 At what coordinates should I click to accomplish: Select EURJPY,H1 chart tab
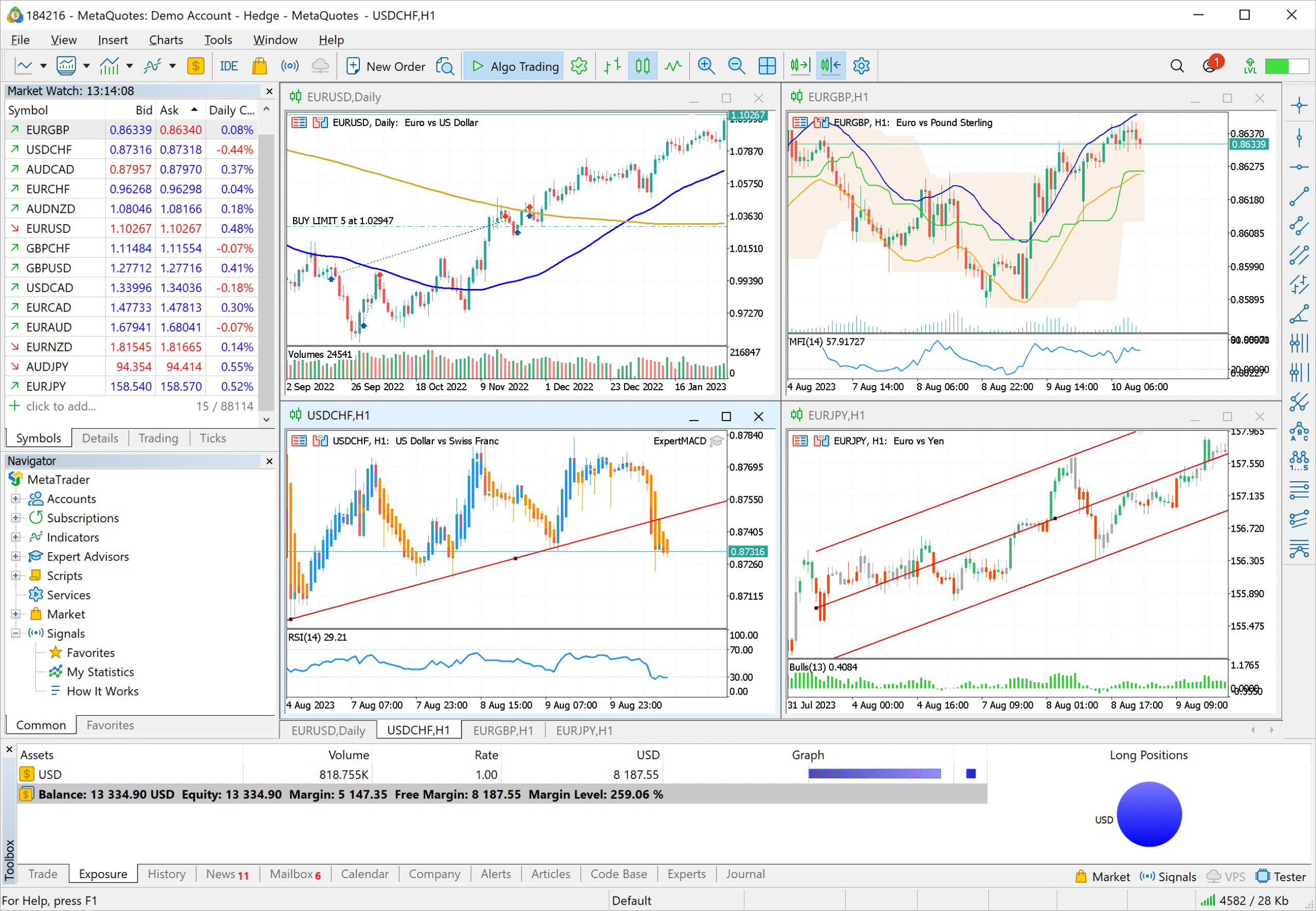584,731
